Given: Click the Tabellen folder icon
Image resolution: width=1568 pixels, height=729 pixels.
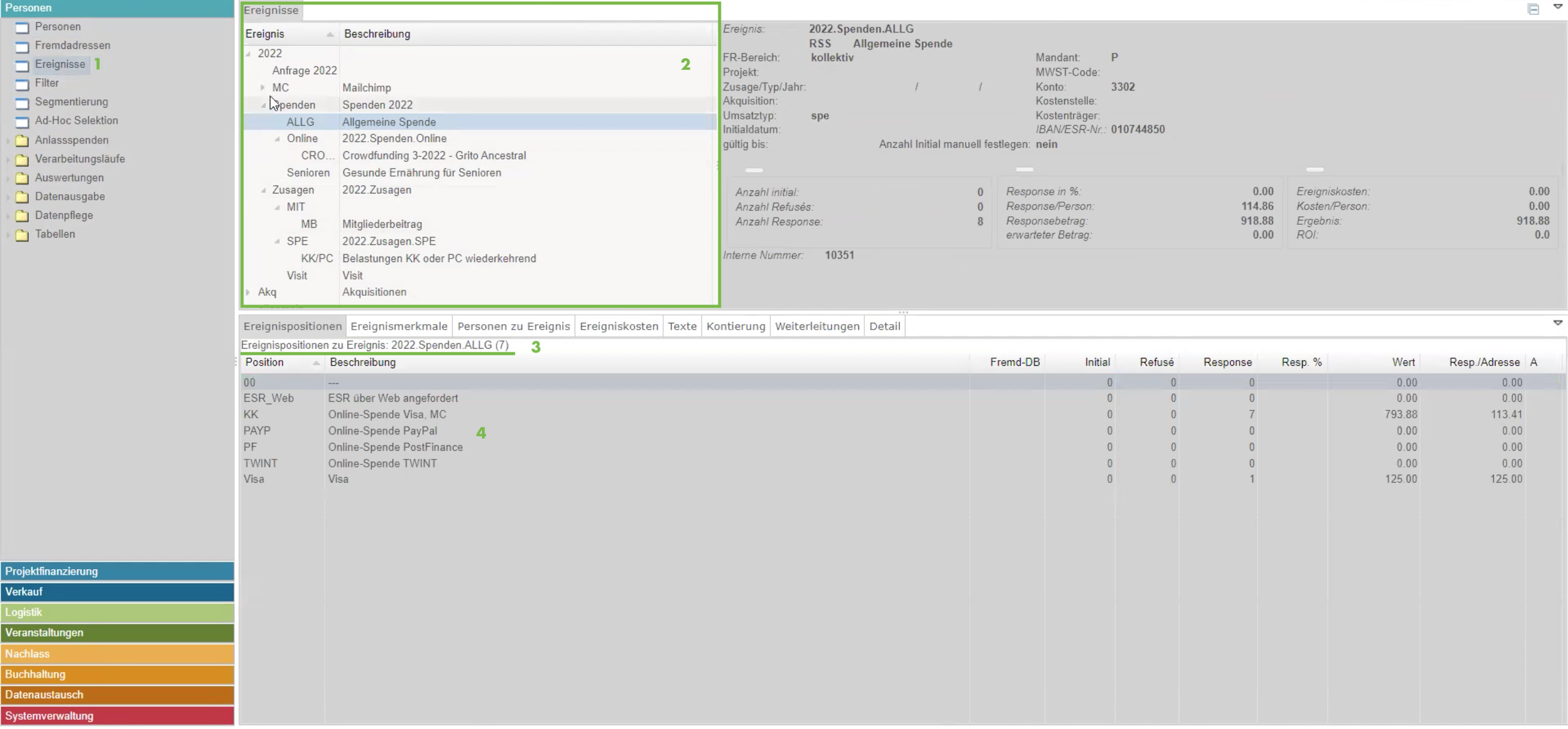Looking at the screenshot, I should 22,235.
